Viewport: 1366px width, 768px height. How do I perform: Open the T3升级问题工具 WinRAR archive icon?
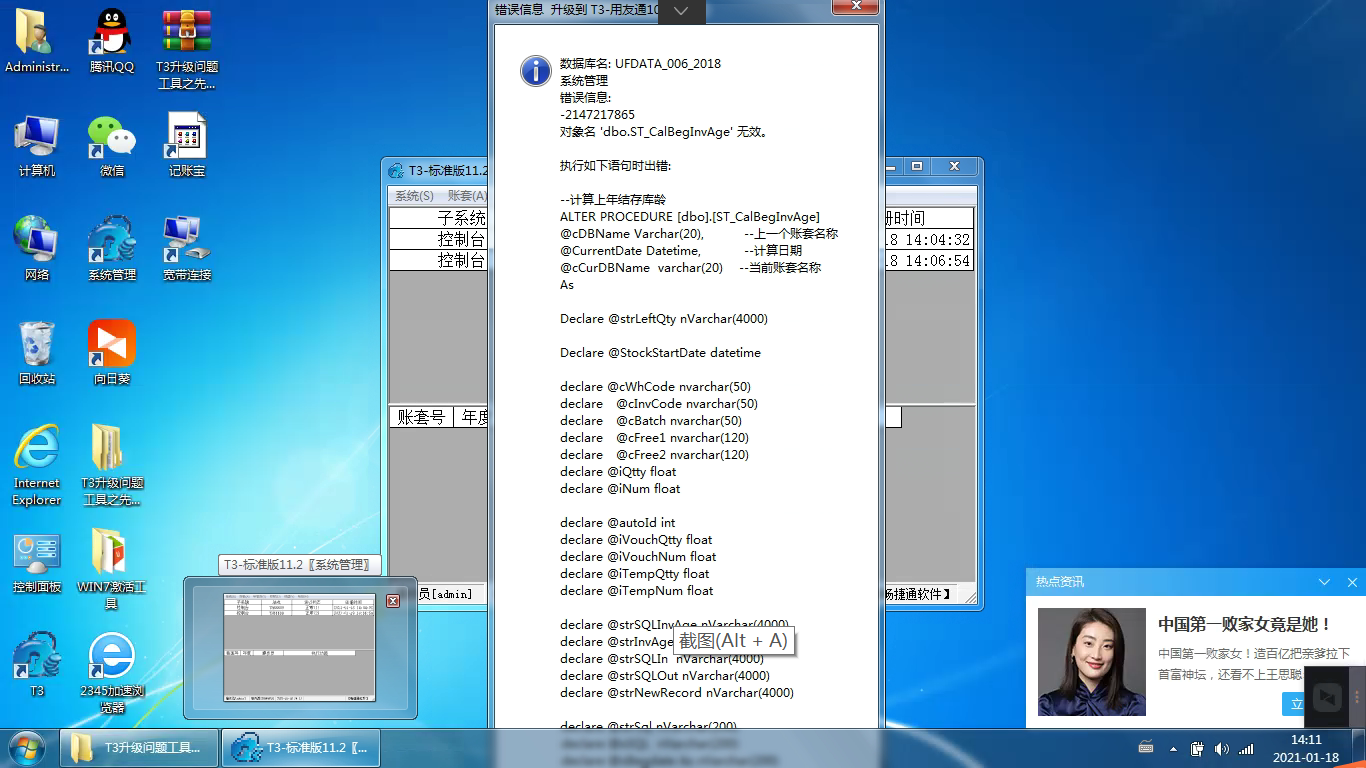tap(187, 50)
